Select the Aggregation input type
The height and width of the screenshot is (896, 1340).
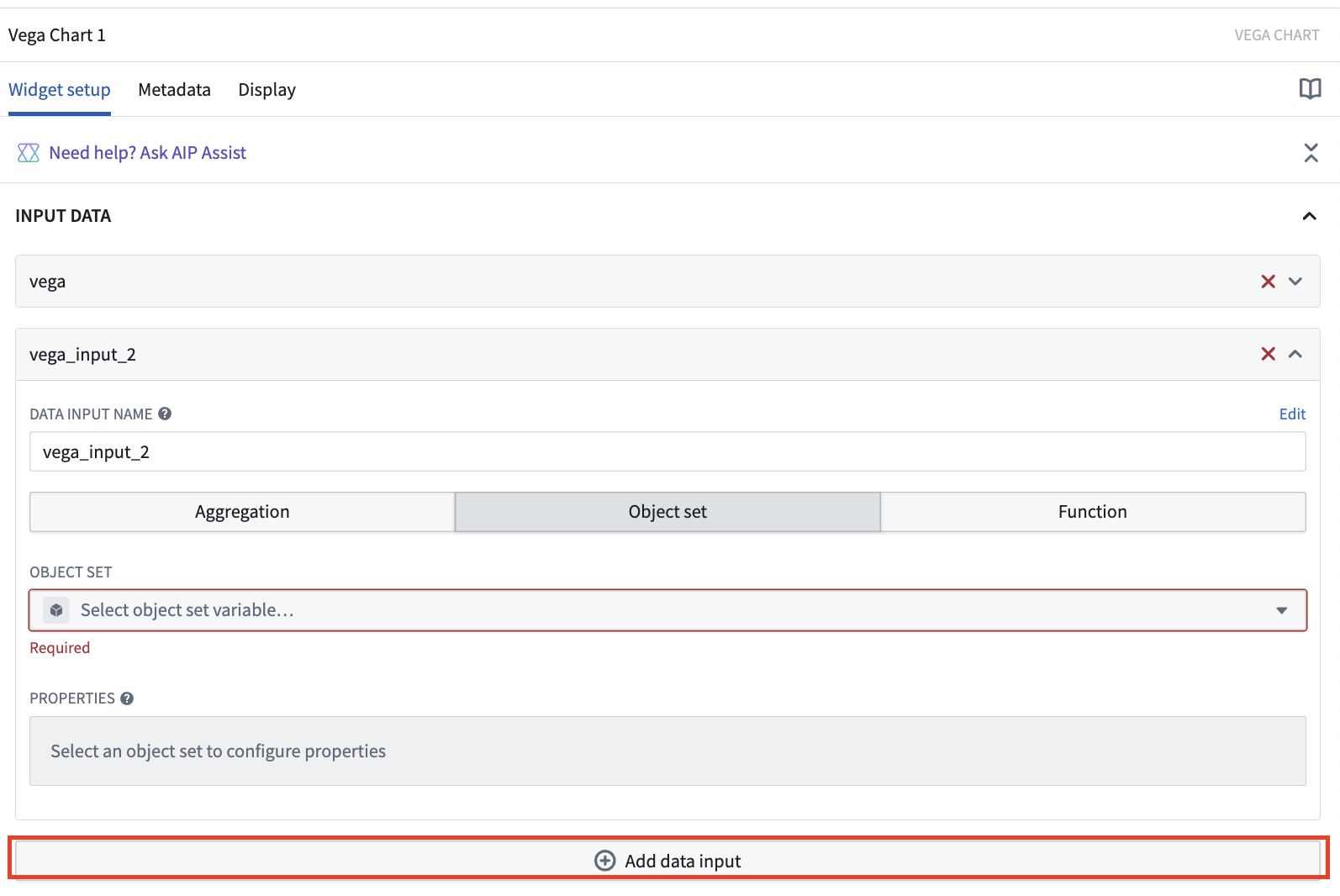pos(242,512)
